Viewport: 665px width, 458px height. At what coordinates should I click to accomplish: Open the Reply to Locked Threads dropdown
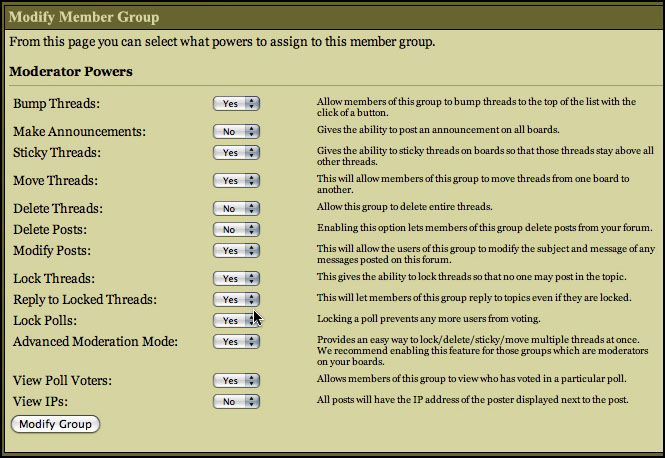pyautogui.click(x=236, y=300)
